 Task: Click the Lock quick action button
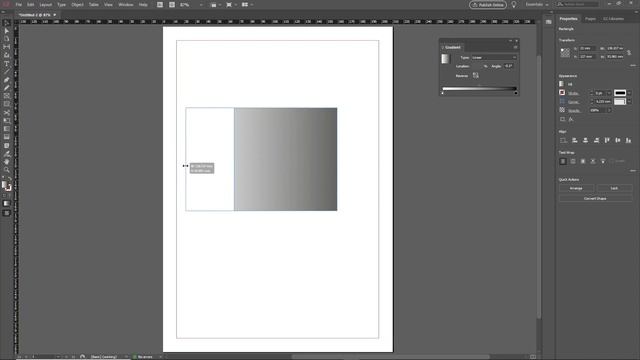pyautogui.click(x=614, y=189)
